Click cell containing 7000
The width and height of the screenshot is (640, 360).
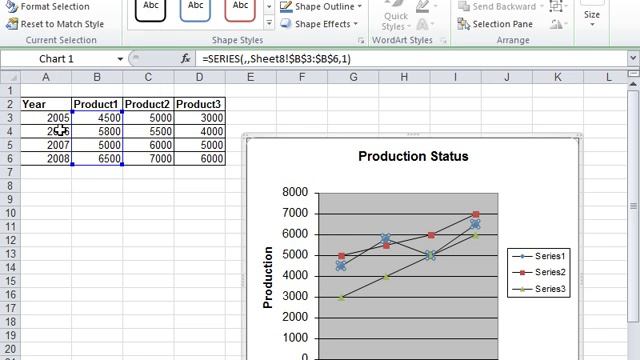point(148,159)
